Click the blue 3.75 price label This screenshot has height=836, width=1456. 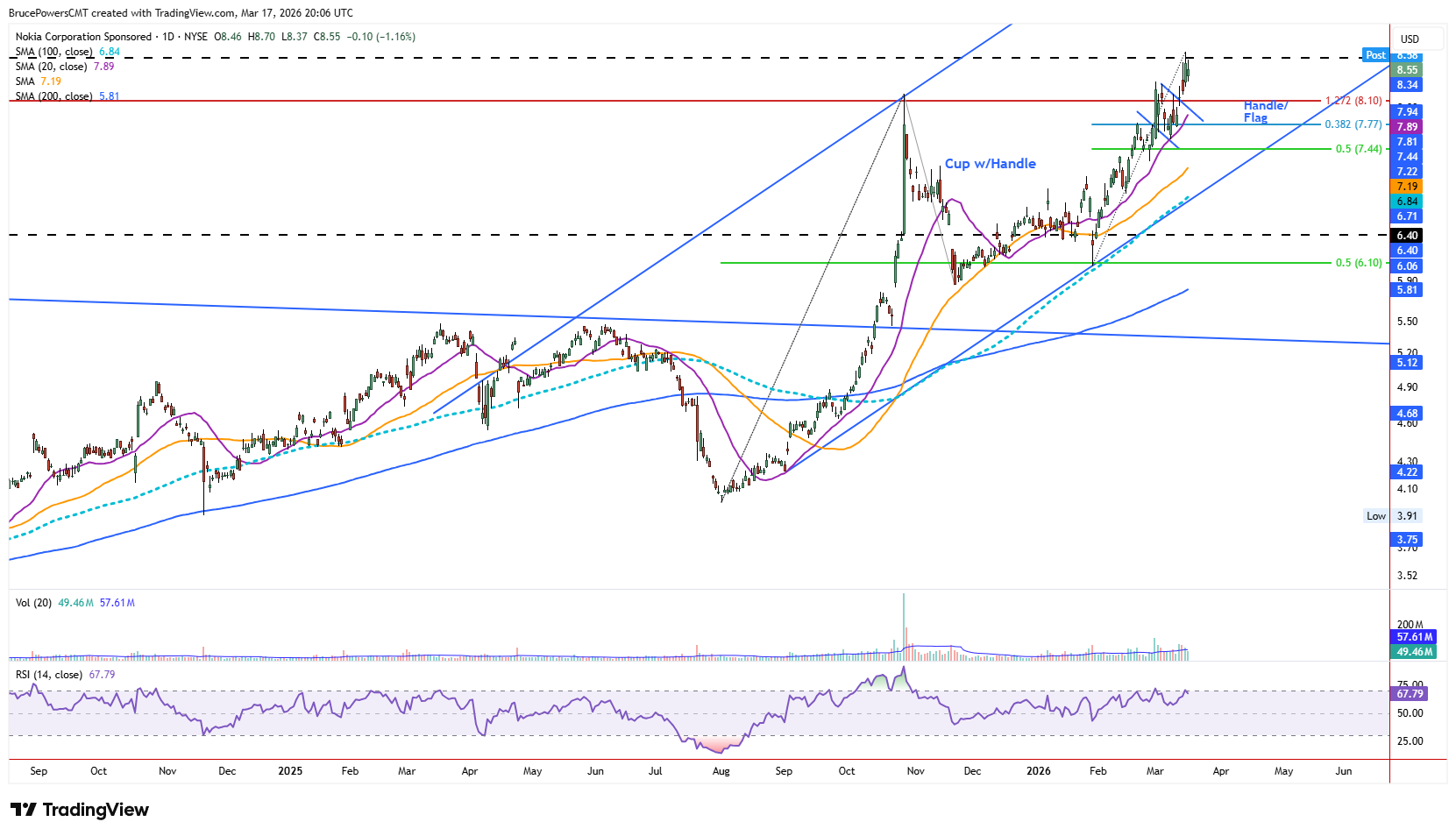(1407, 540)
